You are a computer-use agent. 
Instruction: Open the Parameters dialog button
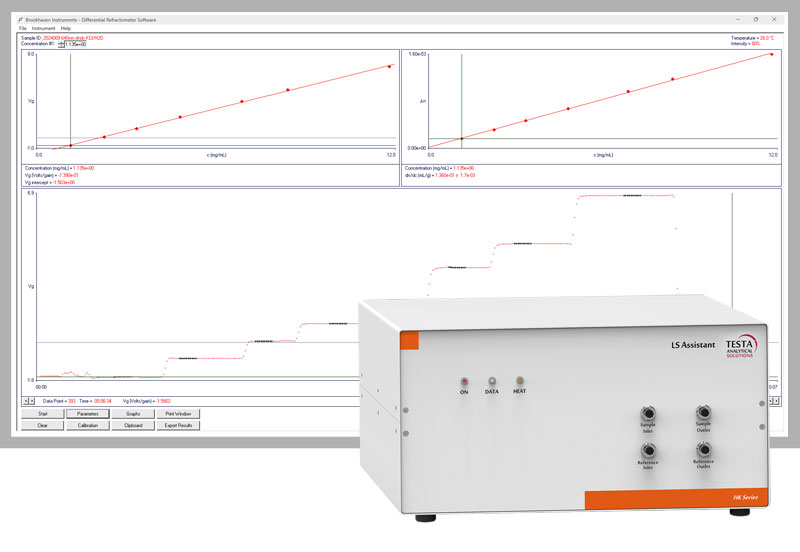tap(88, 414)
